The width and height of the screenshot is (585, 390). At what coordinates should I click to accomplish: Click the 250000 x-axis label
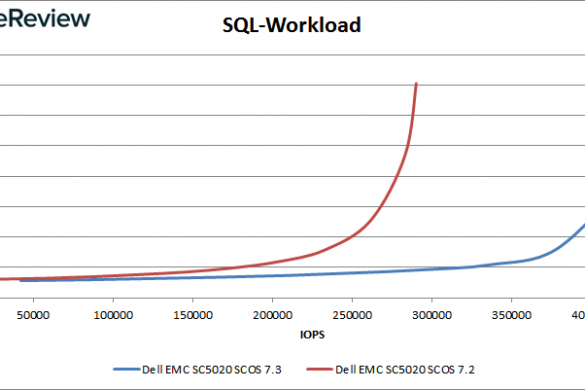coord(352,315)
